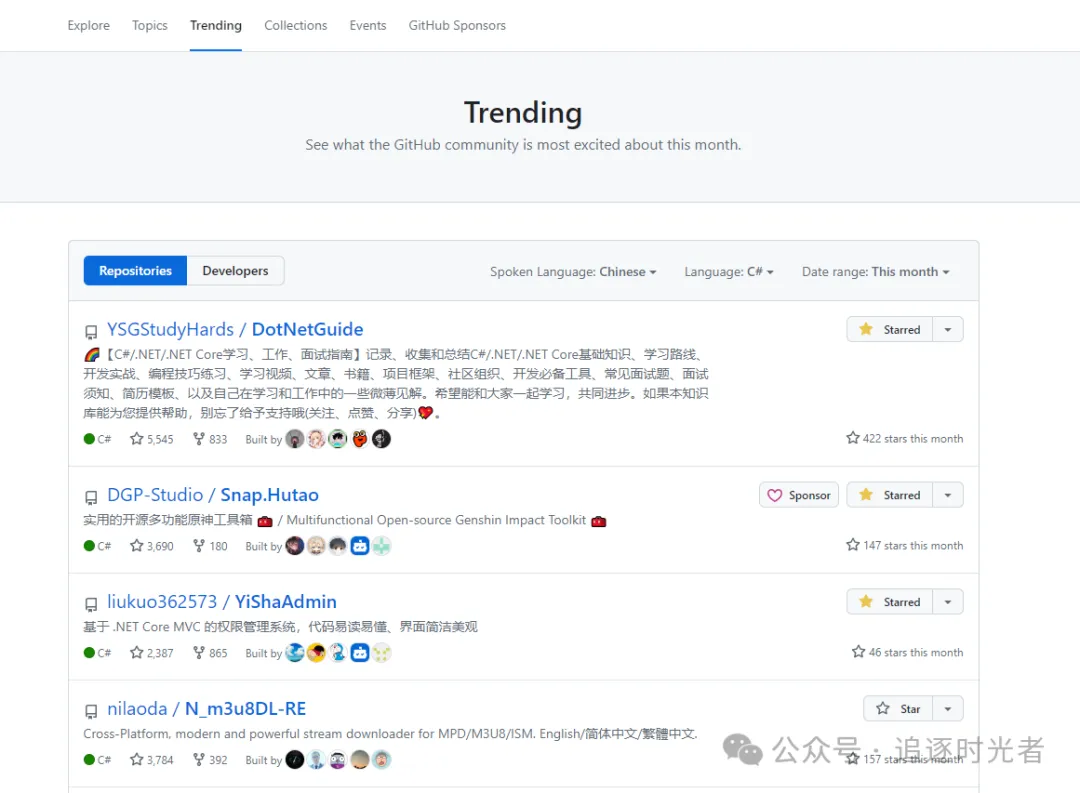Image resolution: width=1080 pixels, height=793 pixels.
Task: Open Spoken Language: Chinese dropdown
Action: point(573,271)
